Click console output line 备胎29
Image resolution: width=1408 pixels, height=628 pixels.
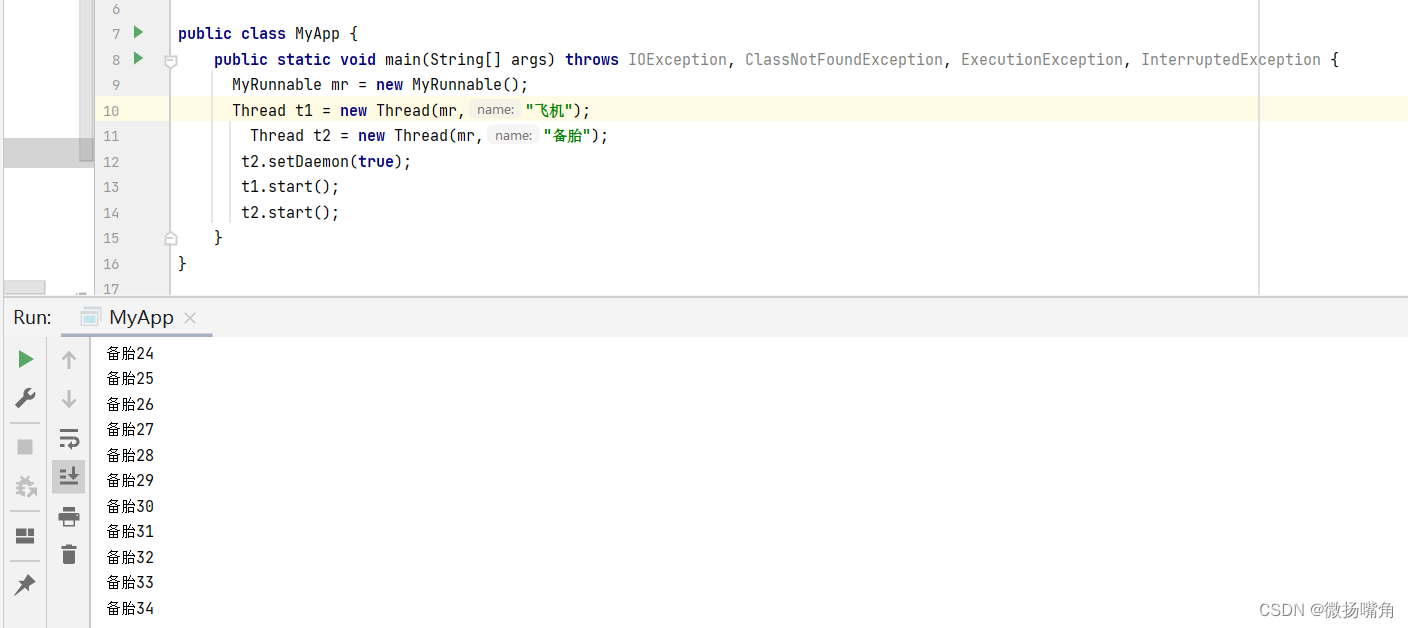pos(130,480)
